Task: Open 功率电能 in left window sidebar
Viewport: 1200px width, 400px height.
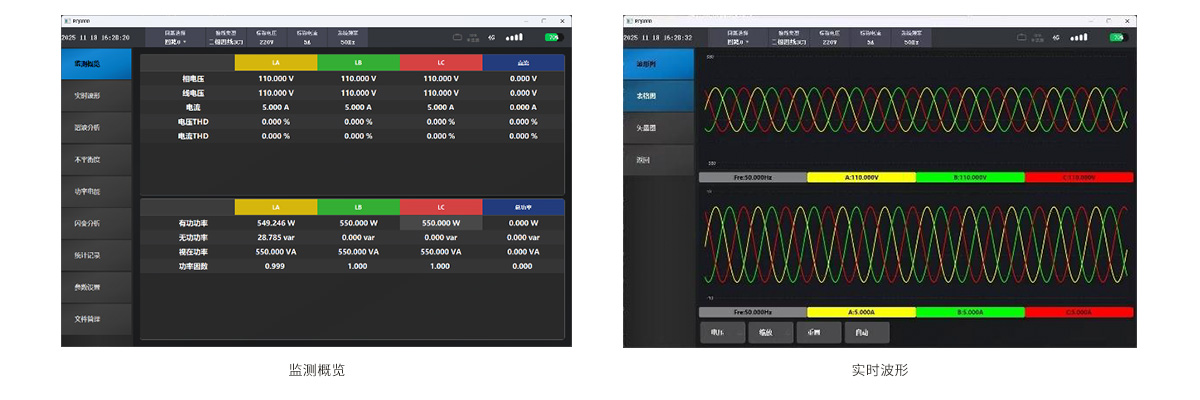Action: (x=96, y=191)
